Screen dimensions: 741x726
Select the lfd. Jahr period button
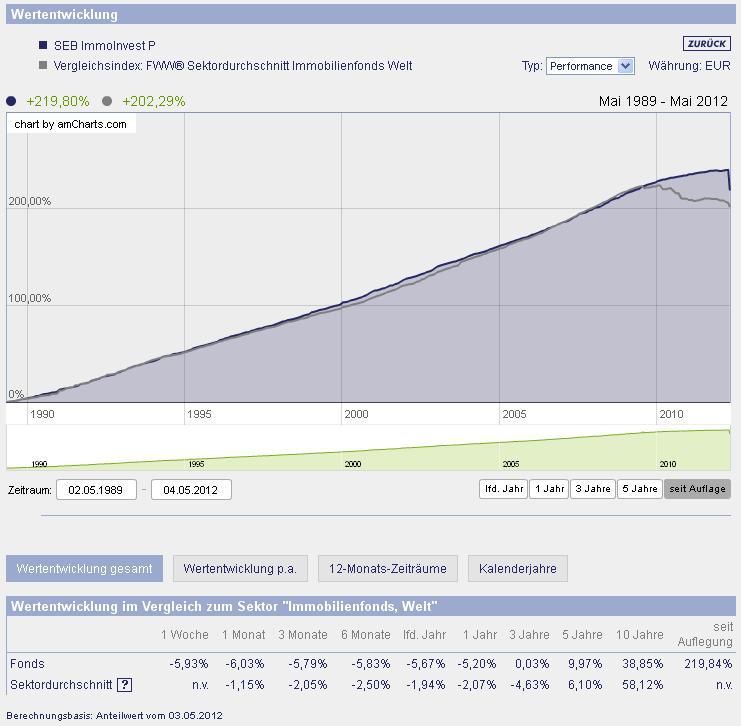[x=503, y=489]
